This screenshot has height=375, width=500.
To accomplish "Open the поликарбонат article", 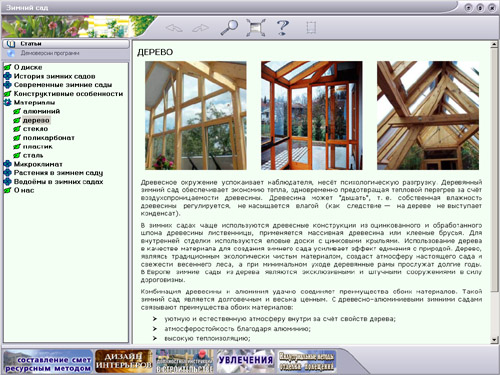I will click(49, 138).
